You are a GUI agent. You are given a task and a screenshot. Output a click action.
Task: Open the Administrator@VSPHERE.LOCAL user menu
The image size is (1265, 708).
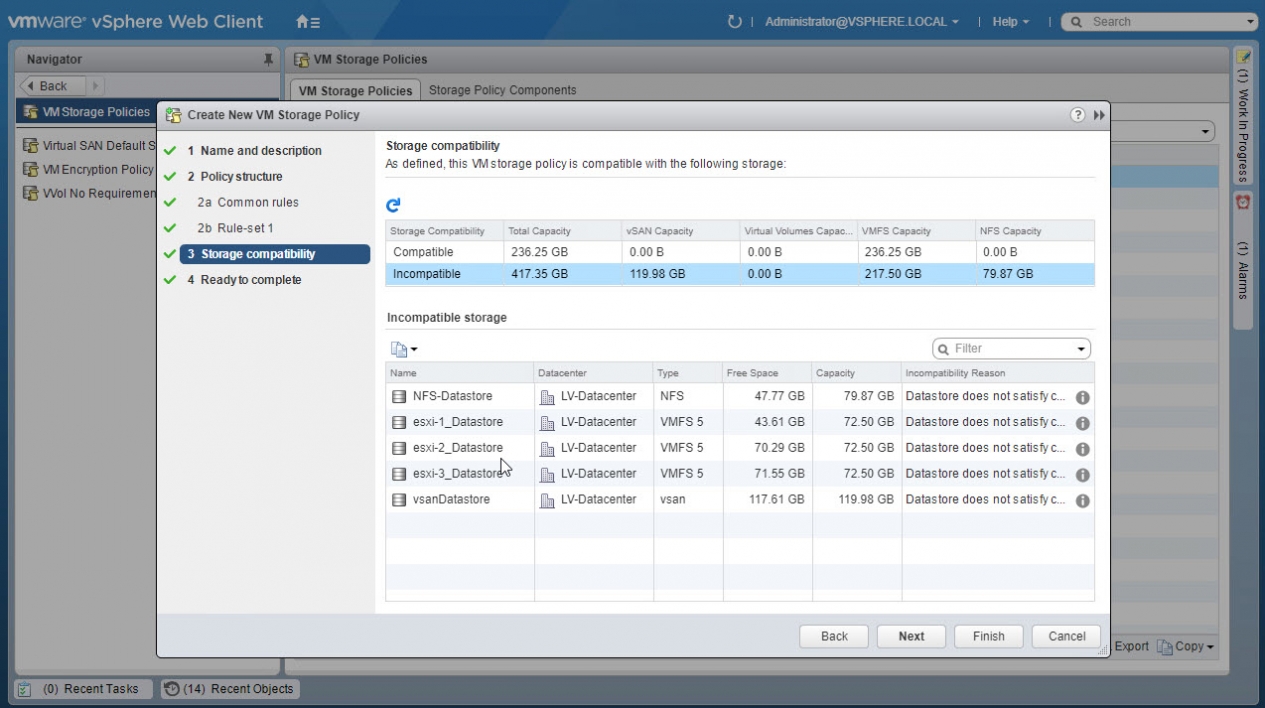click(x=861, y=22)
